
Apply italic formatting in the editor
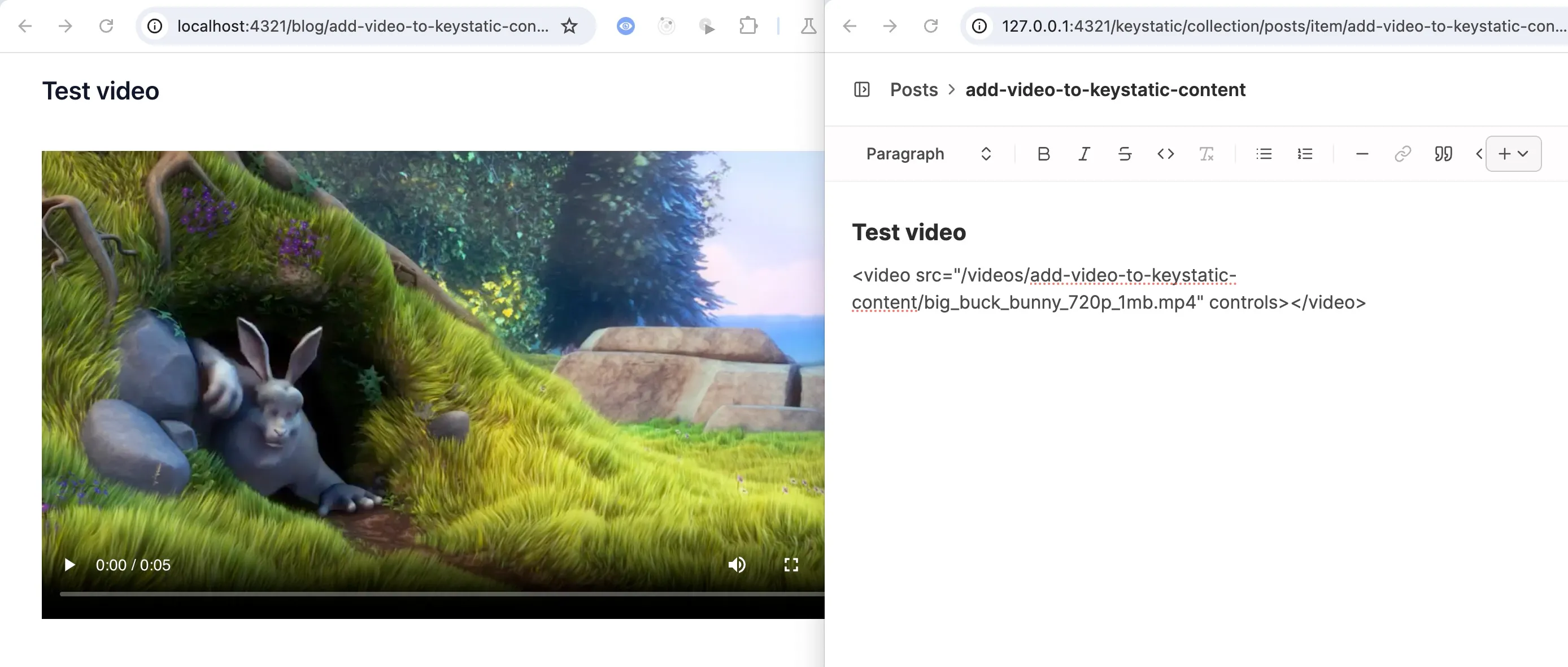pos(1084,154)
